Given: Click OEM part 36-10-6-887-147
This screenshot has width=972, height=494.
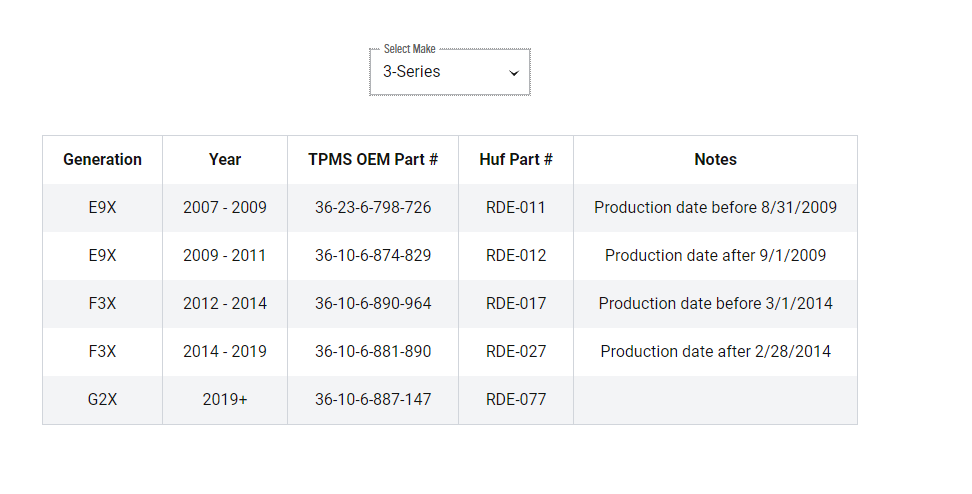Looking at the screenshot, I should tap(373, 399).
